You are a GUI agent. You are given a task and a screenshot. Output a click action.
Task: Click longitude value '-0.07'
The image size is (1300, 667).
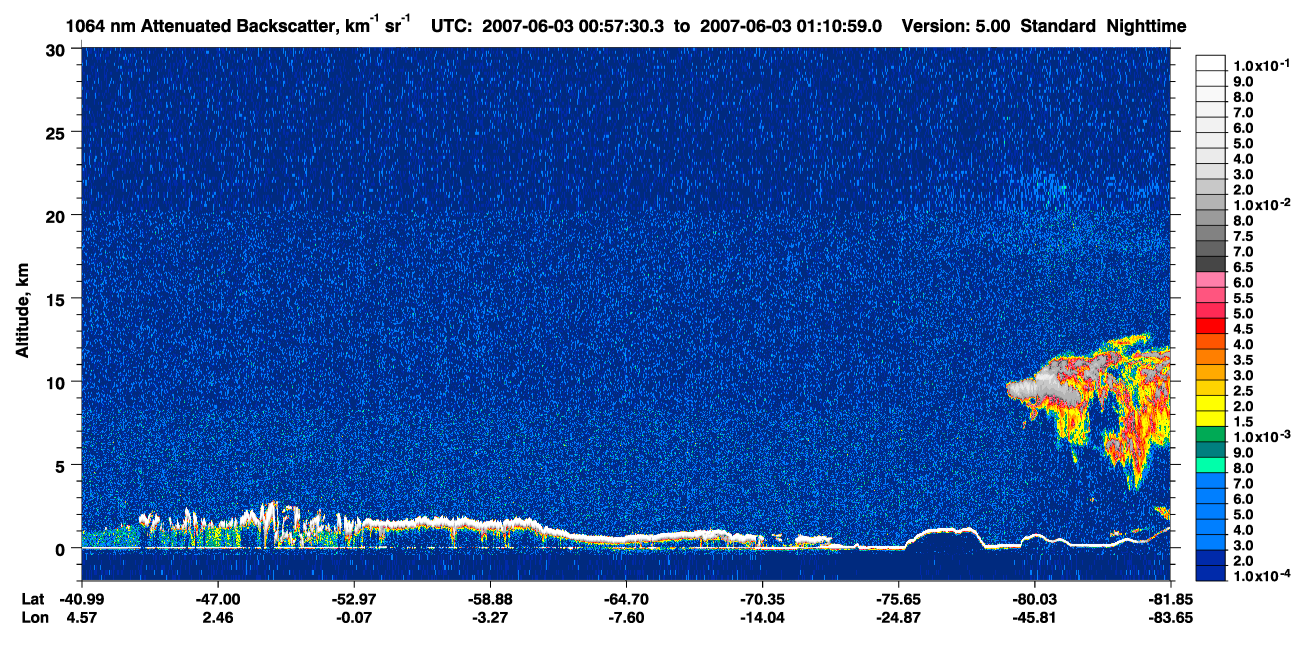click(354, 617)
